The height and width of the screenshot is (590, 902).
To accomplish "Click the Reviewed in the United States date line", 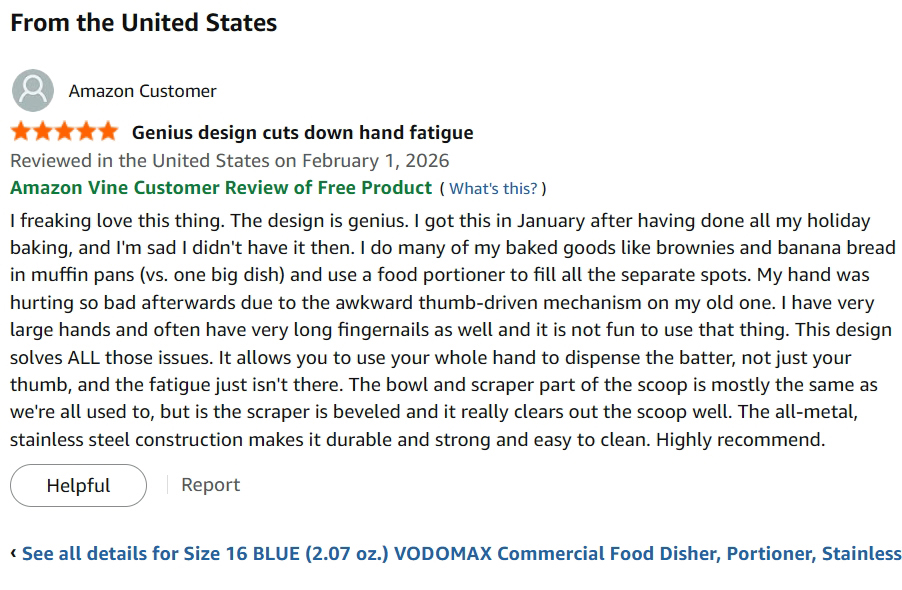I will pos(230,160).
